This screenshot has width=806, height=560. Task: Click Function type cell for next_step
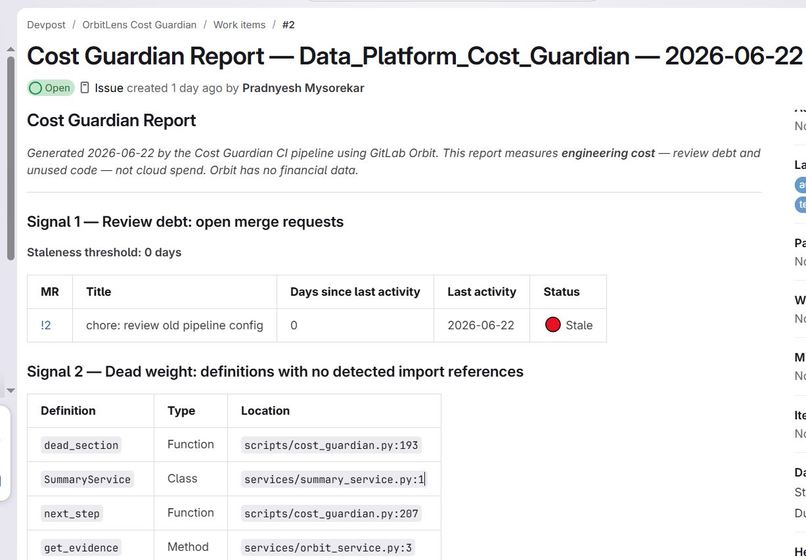coord(190,513)
